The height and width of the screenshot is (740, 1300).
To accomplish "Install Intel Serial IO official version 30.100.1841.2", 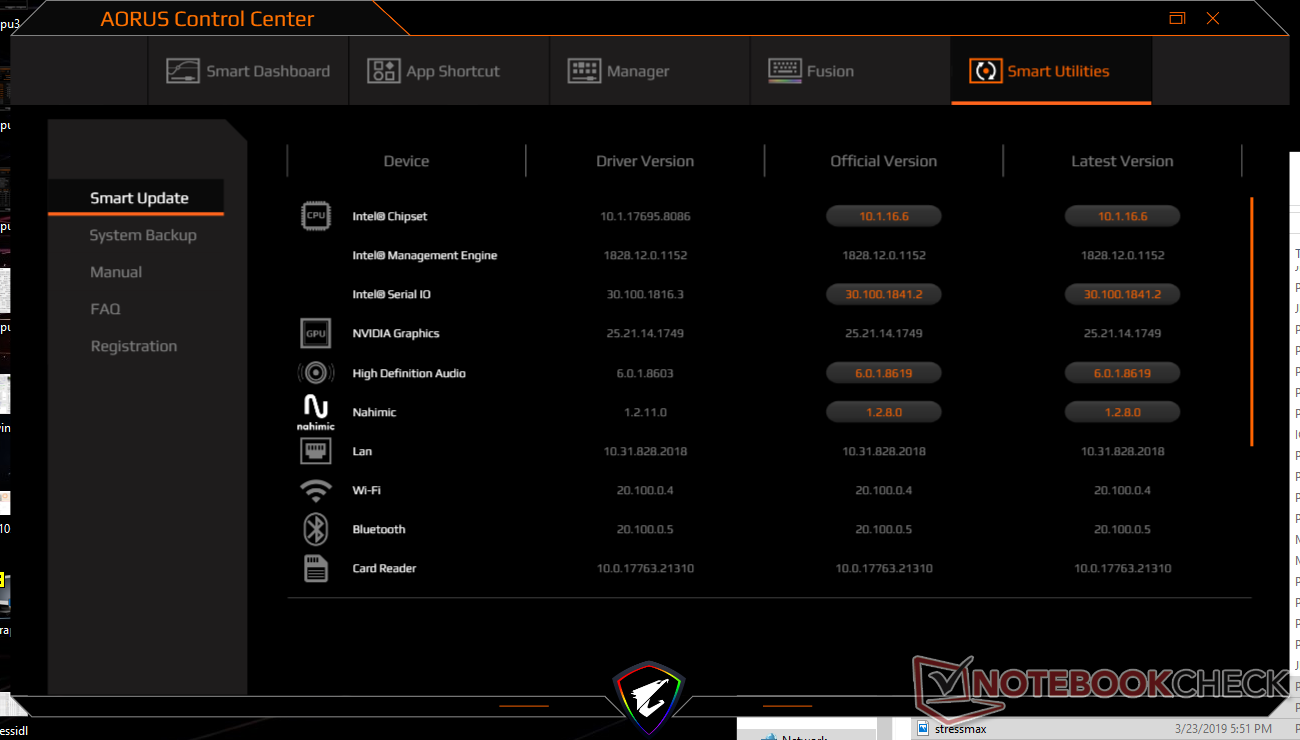I will (883, 294).
